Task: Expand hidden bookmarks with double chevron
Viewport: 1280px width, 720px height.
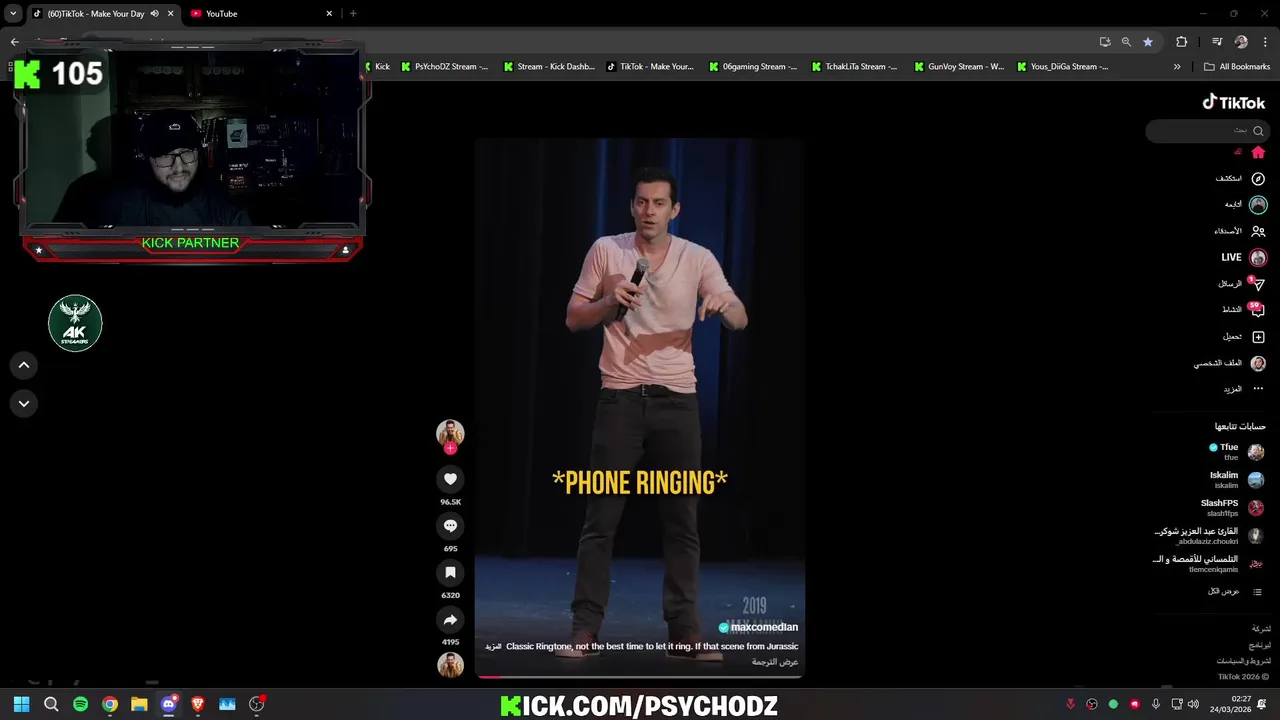Action: coord(1177,67)
